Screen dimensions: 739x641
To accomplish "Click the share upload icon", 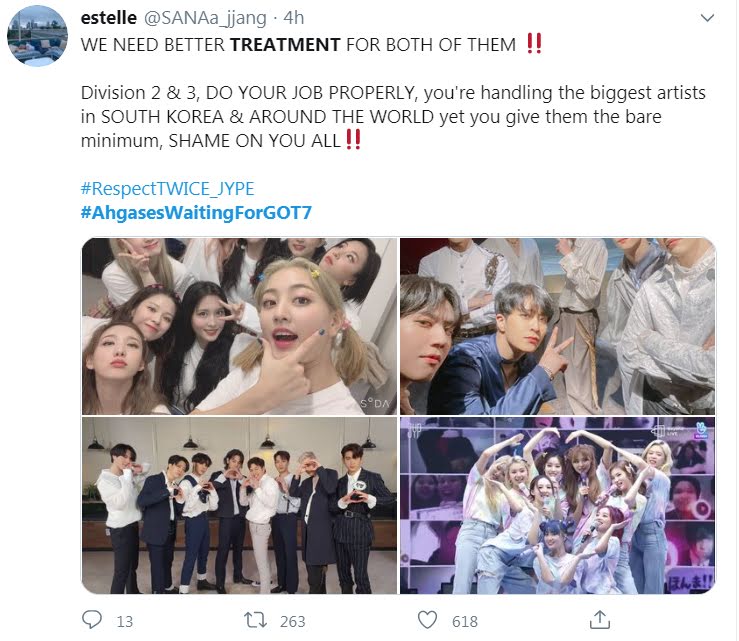I will click(x=599, y=620).
